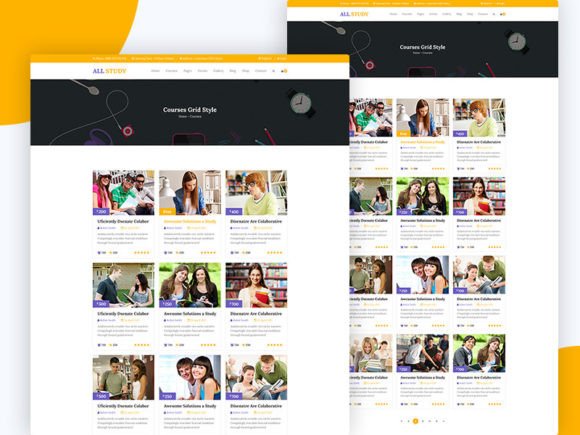
Task: Click the Register link in front page top bar
Action: pyautogui.click(x=266, y=58)
